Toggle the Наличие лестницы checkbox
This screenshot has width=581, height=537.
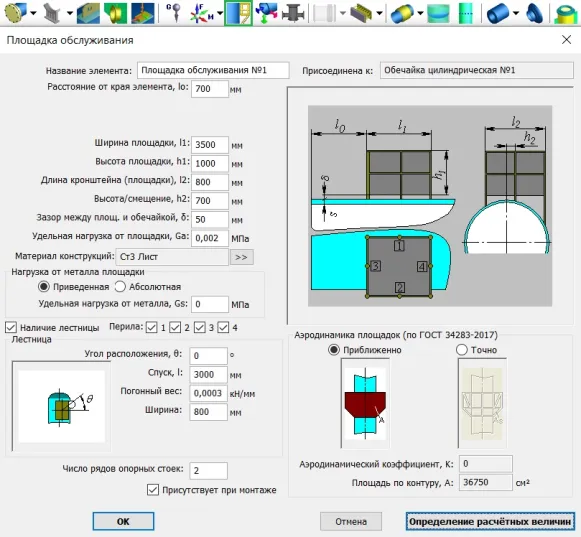[x=11, y=327]
